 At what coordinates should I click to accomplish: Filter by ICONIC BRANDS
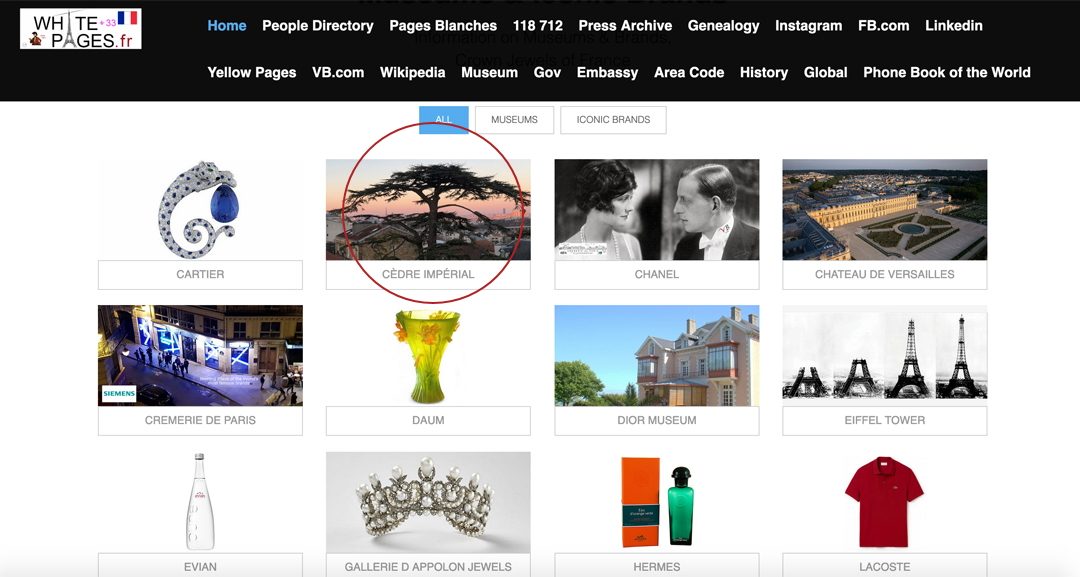(x=613, y=120)
